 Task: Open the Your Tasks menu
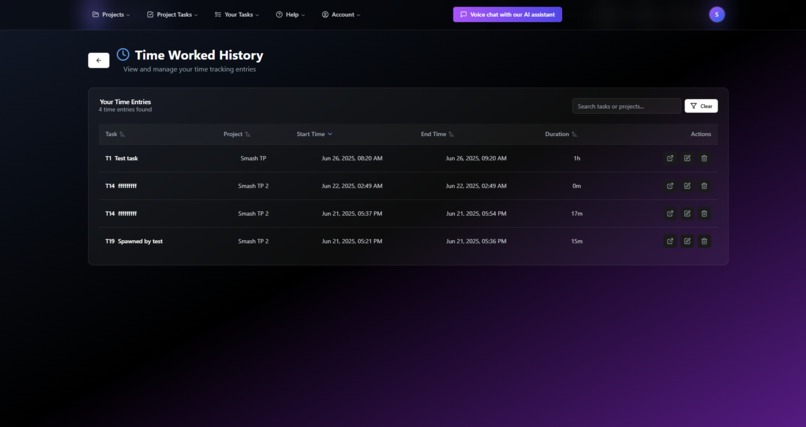point(236,14)
